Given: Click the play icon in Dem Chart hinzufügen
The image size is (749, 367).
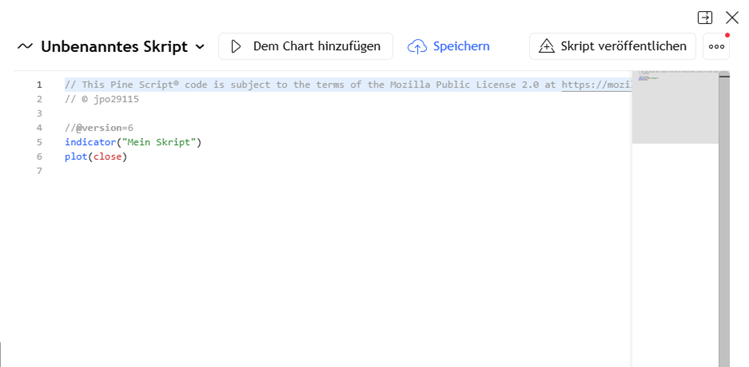Looking at the screenshot, I should (x=236, y=46).
